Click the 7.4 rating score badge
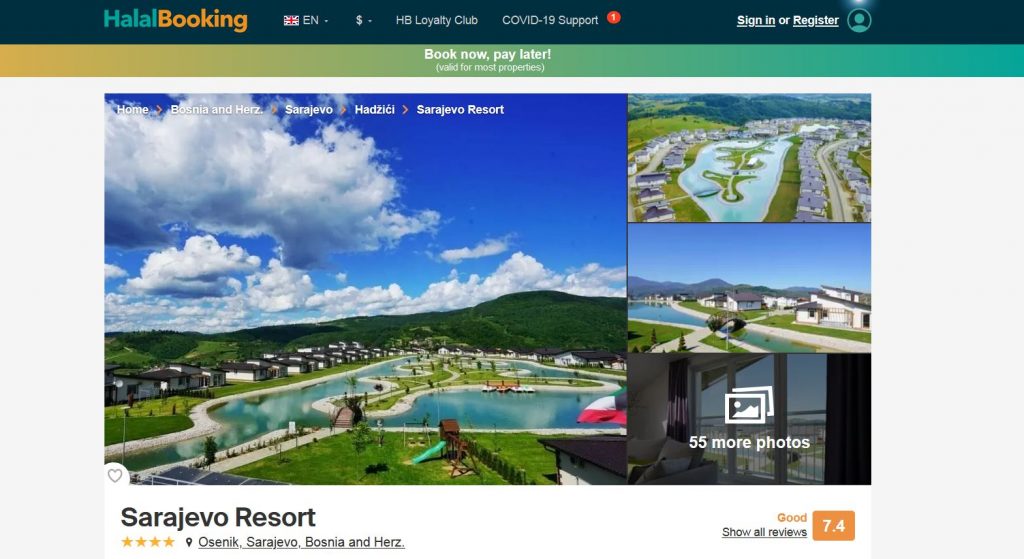 [x=833, y=526]
